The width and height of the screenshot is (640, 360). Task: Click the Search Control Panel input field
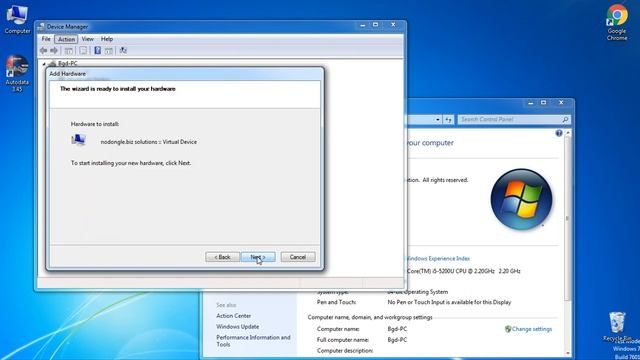click(510, 120)
